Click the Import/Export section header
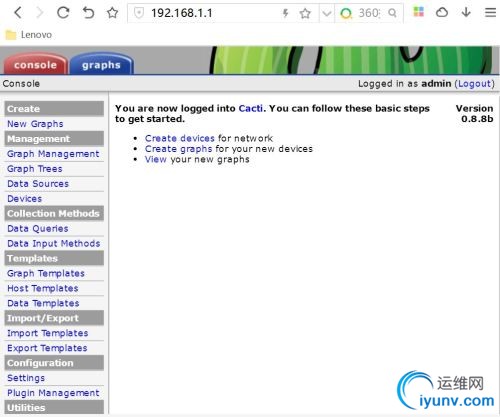Screen dimensions: 500x417 click(54, 318)
